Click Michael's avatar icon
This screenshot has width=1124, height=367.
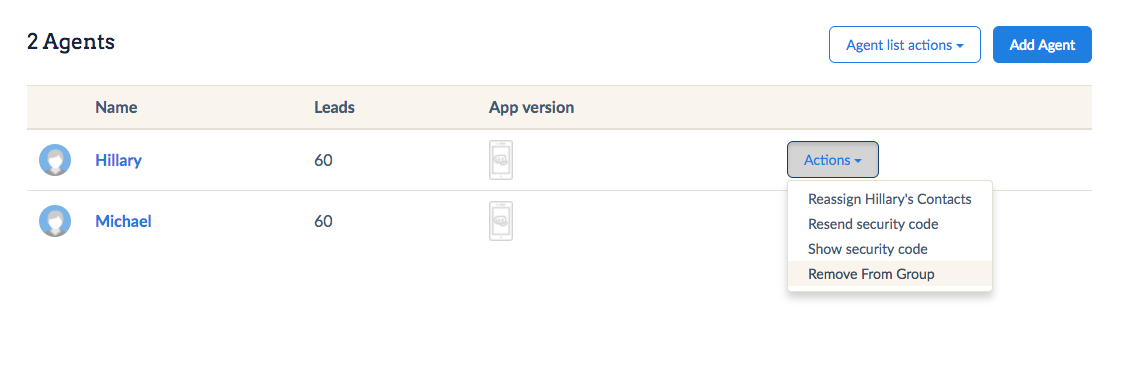point(54,221)
